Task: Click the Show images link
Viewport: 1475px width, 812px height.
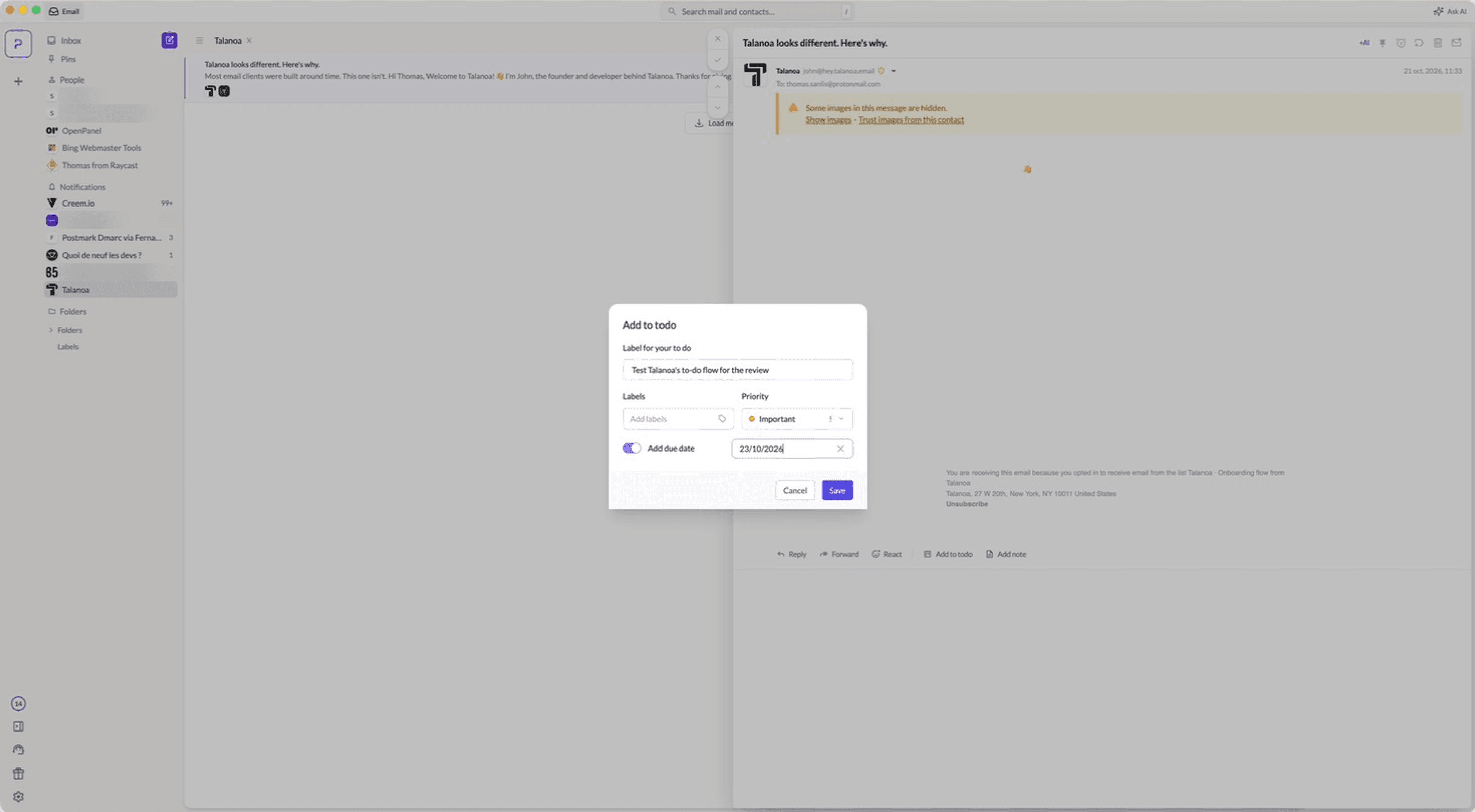Action: click(x=828, y=119)
